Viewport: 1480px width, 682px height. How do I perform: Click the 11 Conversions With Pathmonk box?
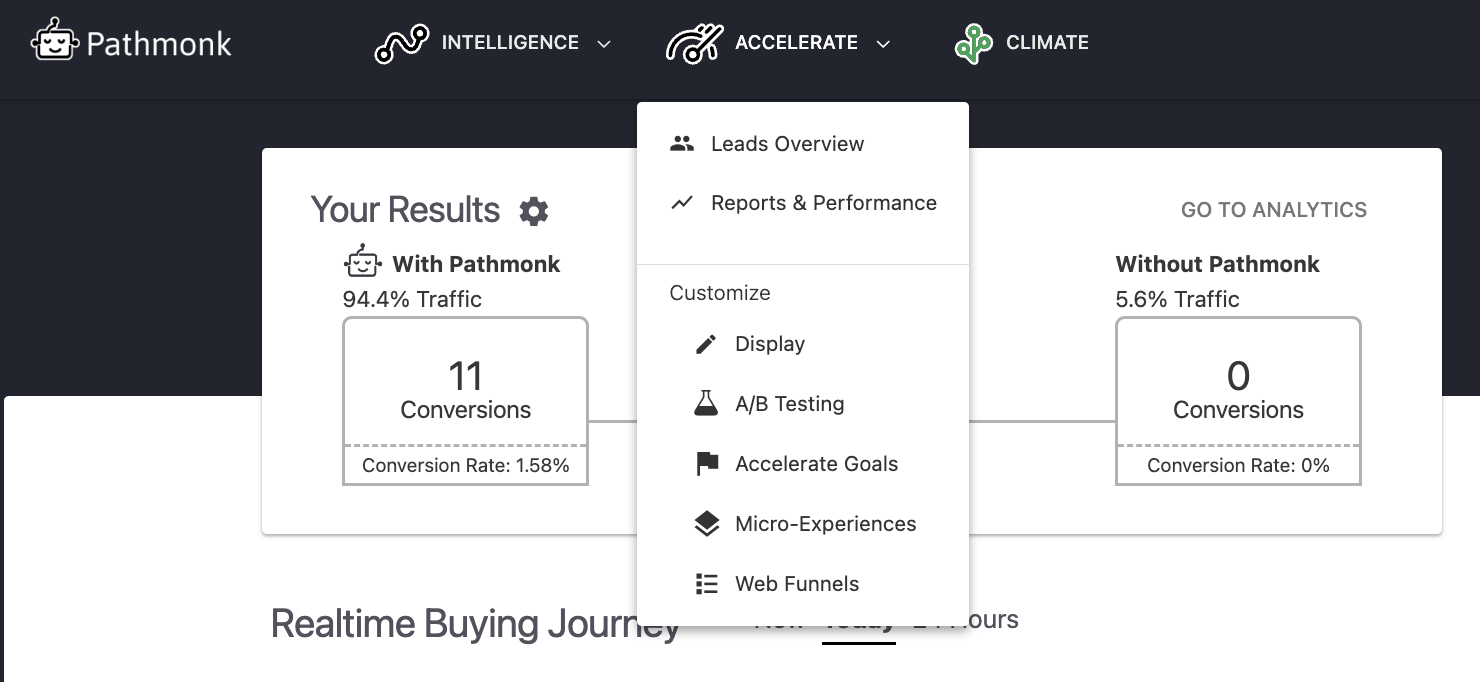[x=465, y=390]
